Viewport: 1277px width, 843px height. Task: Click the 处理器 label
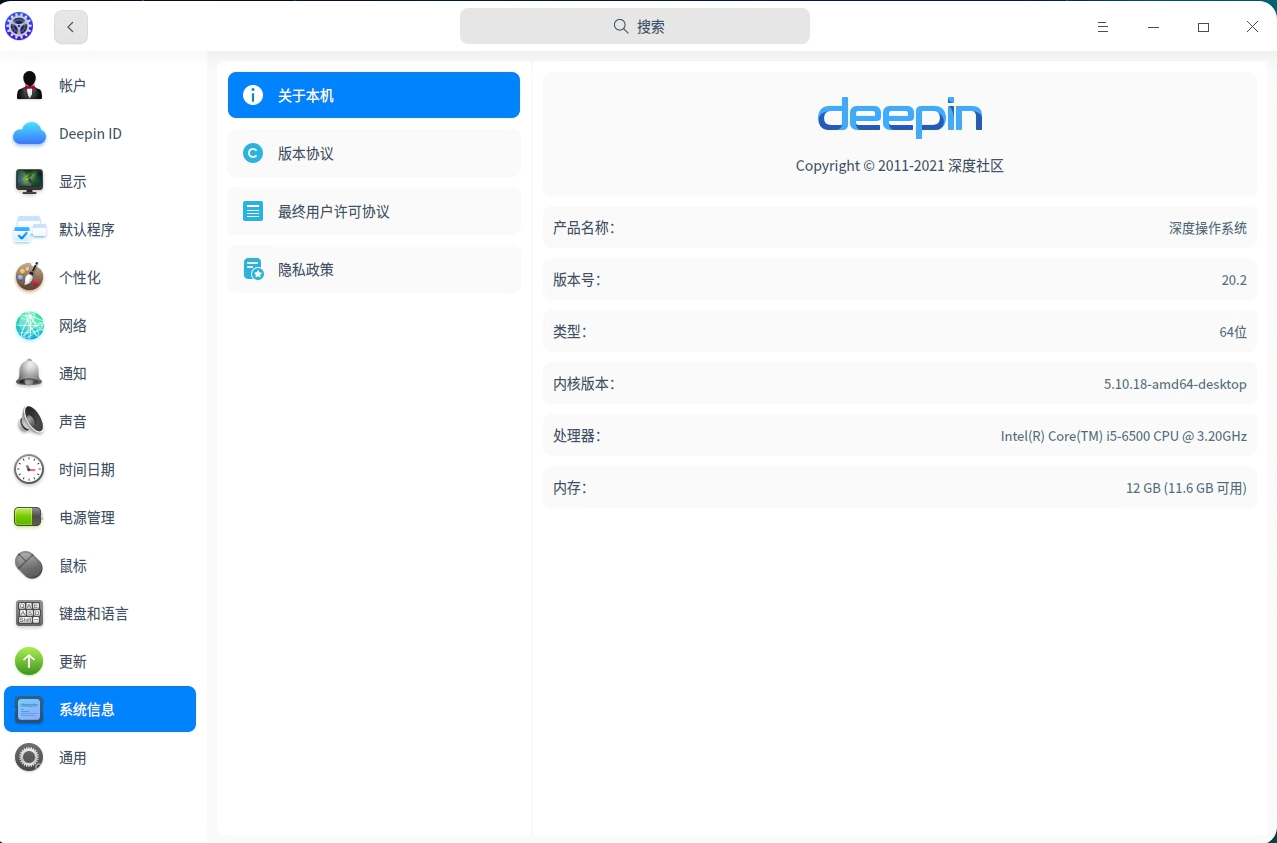[x=577, y=436]
